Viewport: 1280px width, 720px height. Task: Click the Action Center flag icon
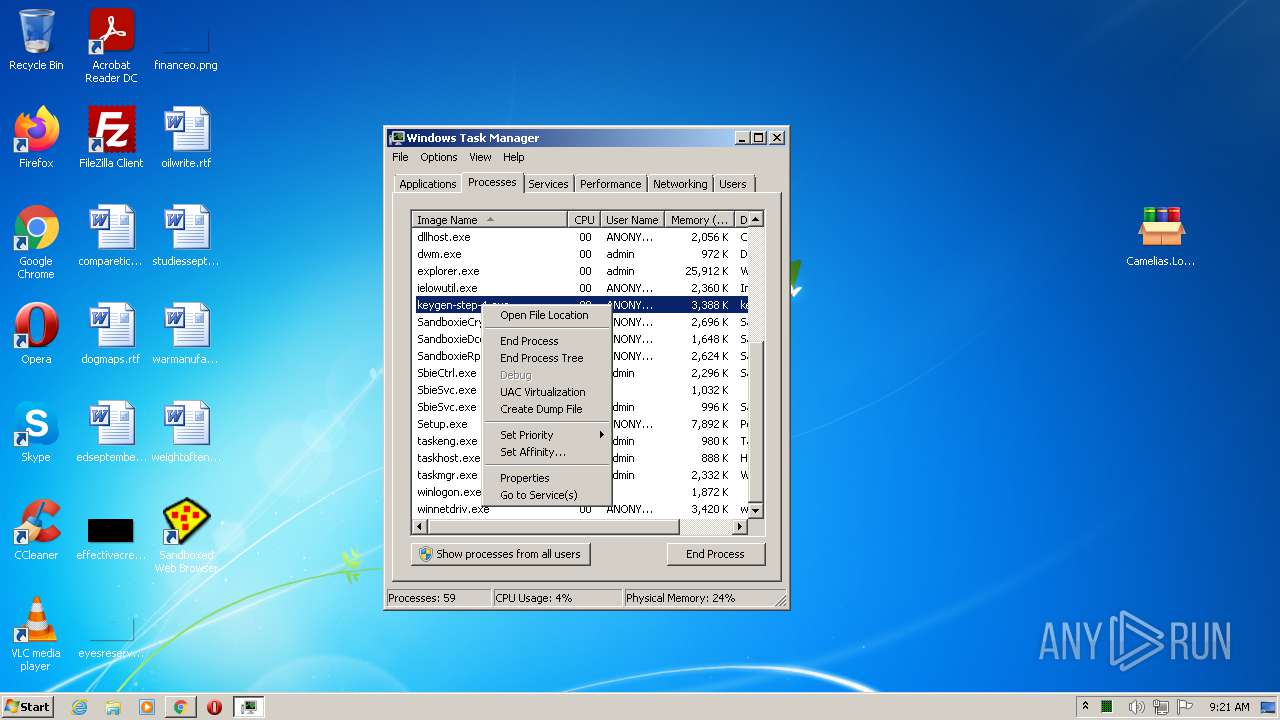(1185, 707)
